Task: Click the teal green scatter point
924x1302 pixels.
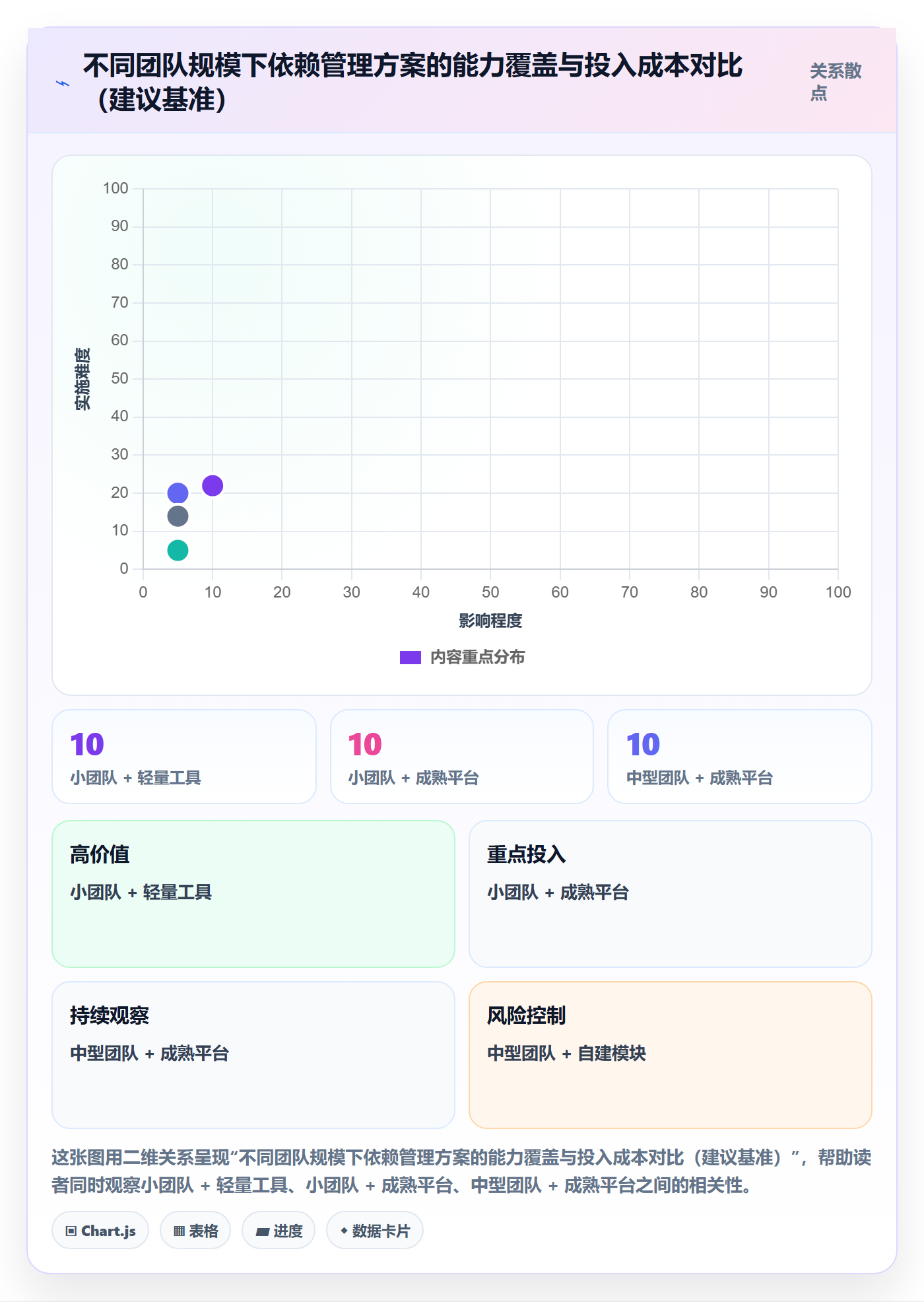Action: [x=178, y=550]
